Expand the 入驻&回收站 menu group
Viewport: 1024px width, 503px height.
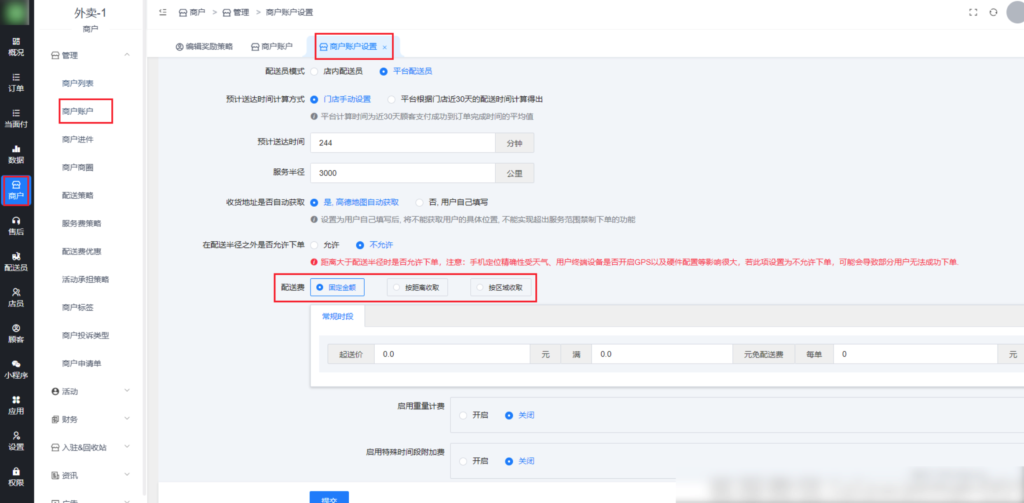click(127, 447)
